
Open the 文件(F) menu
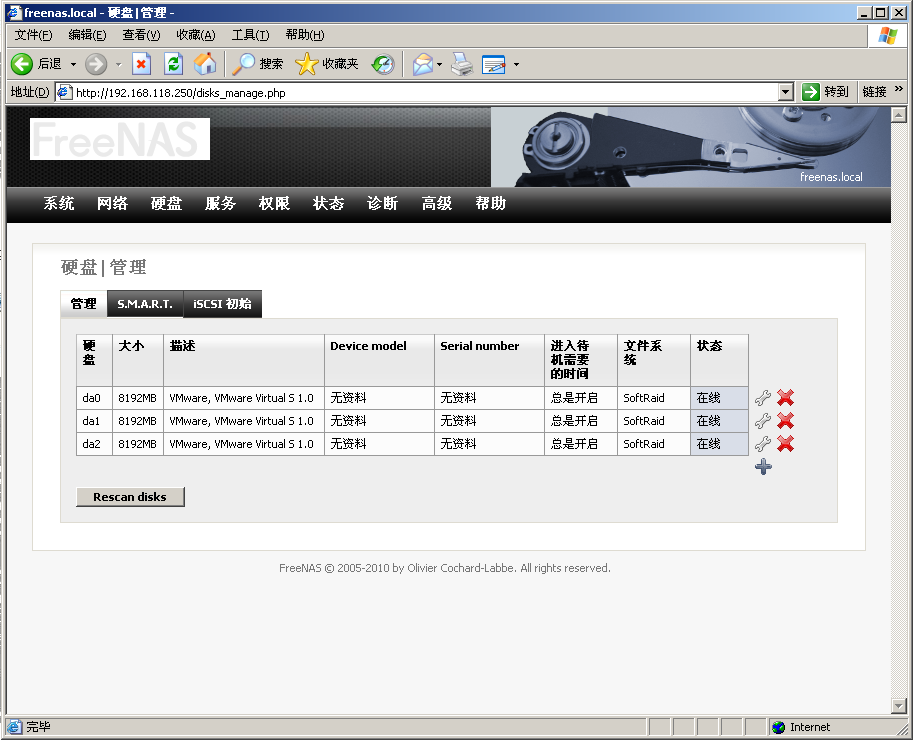click(33, 35)
